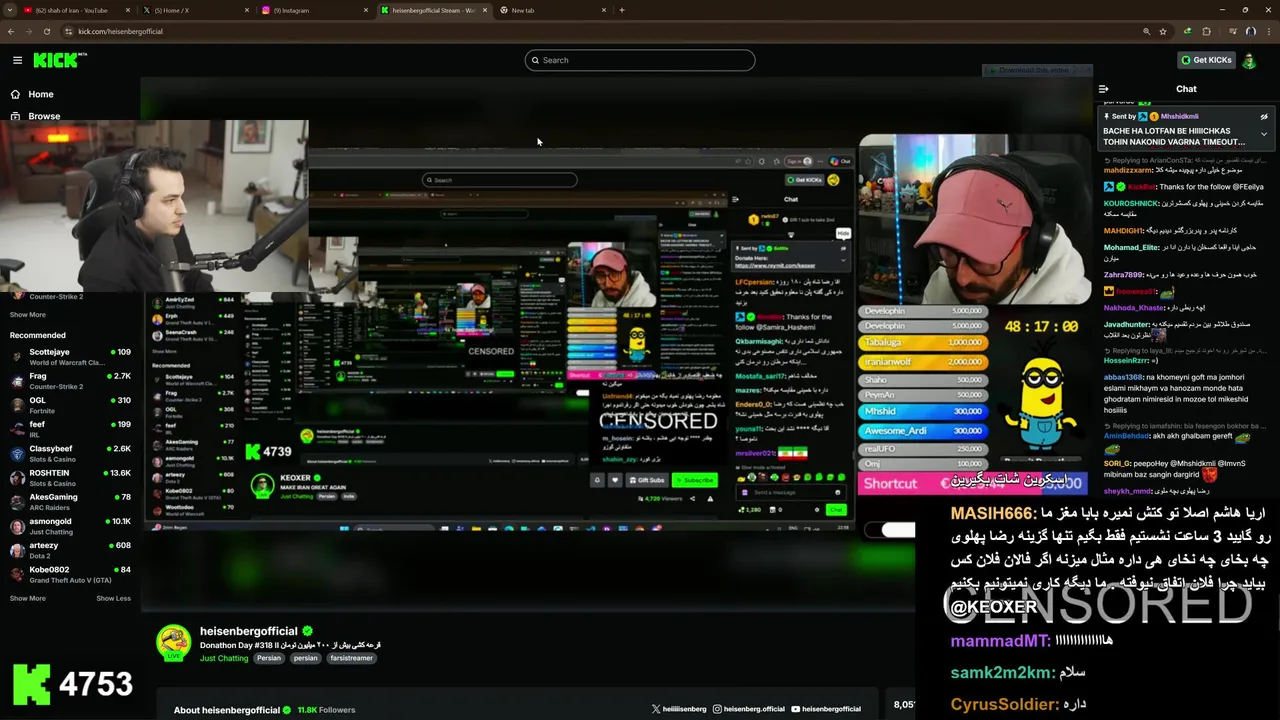
Task: Open the Kick hamburger sidebar menu
Action: (x=17, y=60)
